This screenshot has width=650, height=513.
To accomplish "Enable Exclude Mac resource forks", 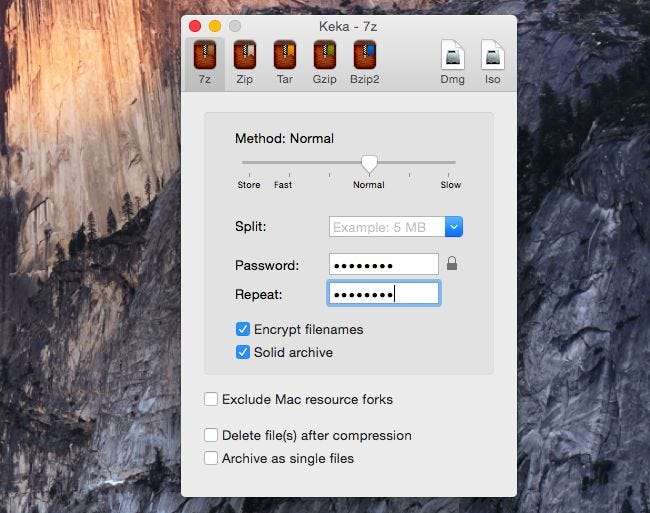I will pos(211,399).
